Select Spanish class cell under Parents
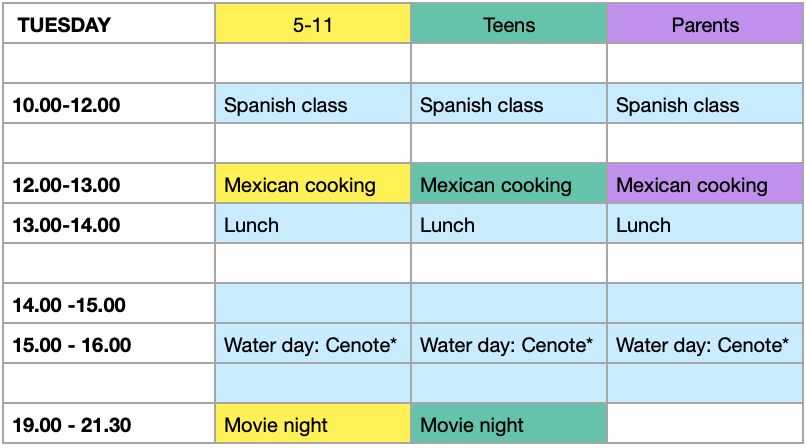The image size is (806, 448). point(705,104)
